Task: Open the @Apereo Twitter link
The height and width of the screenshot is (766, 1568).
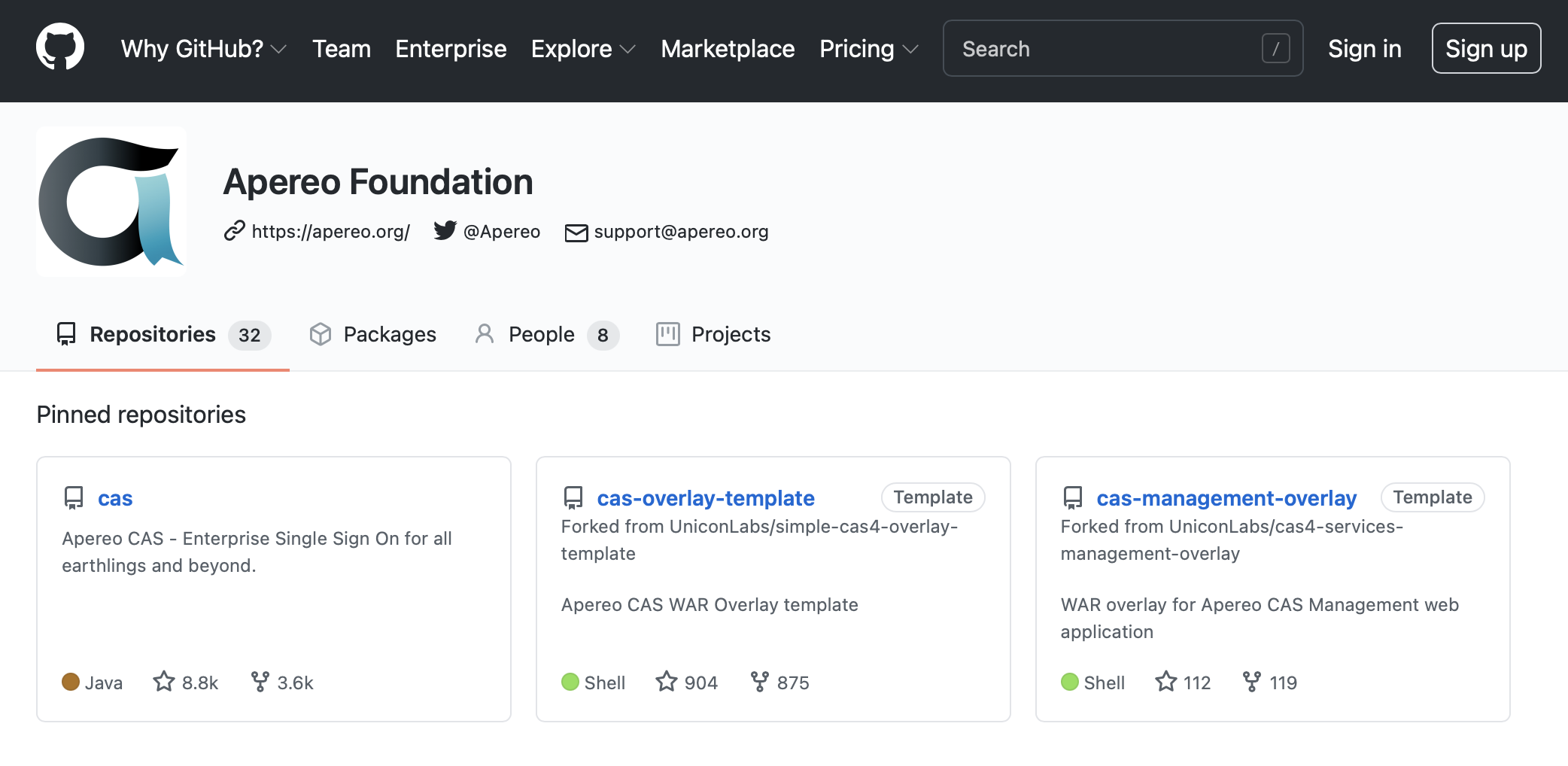Action: 502,232
